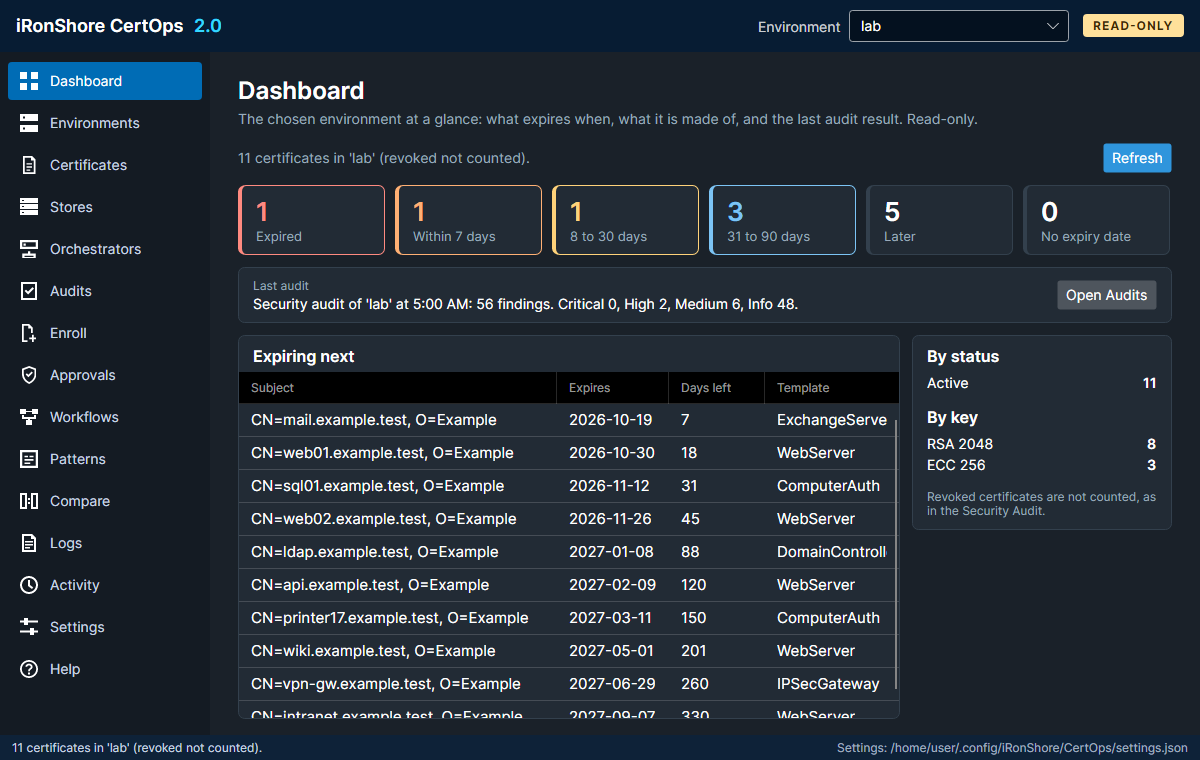The image size is (1200, 760).
Task: Sort by the Template column header
Action: pos(832,388)
